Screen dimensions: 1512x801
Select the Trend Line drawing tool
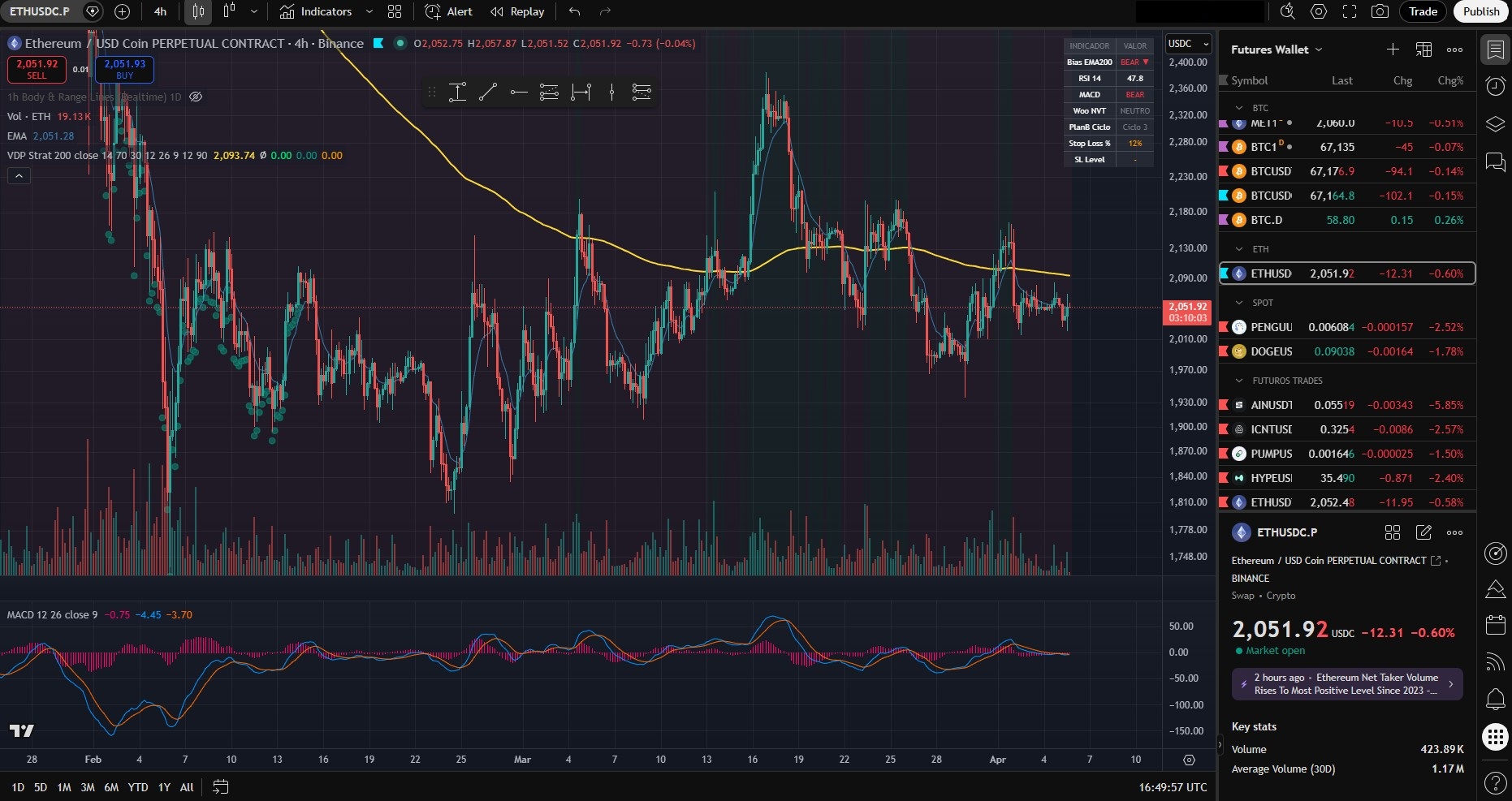click(488, 92)
